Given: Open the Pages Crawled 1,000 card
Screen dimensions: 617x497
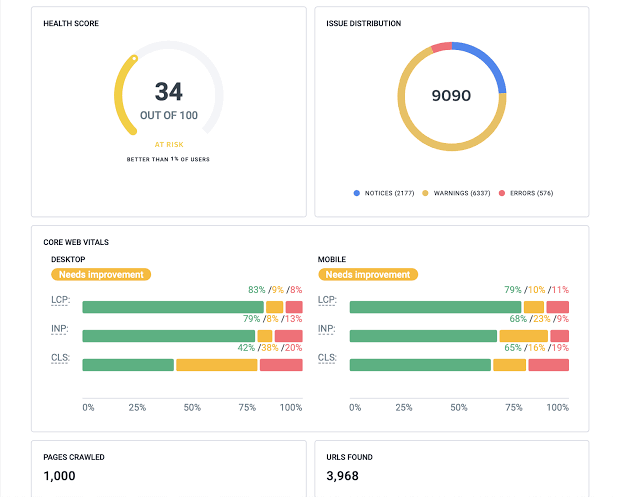Looking at the screenshot, I should point(167,468).
